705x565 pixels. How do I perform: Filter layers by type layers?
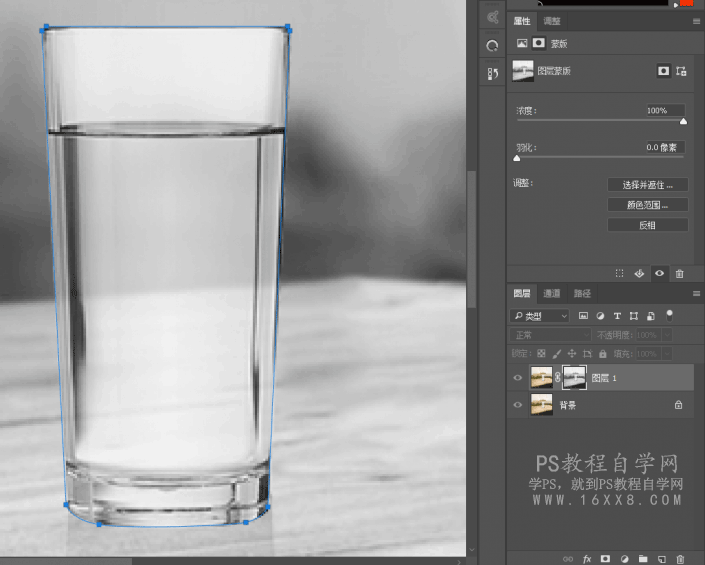point(617,316)
